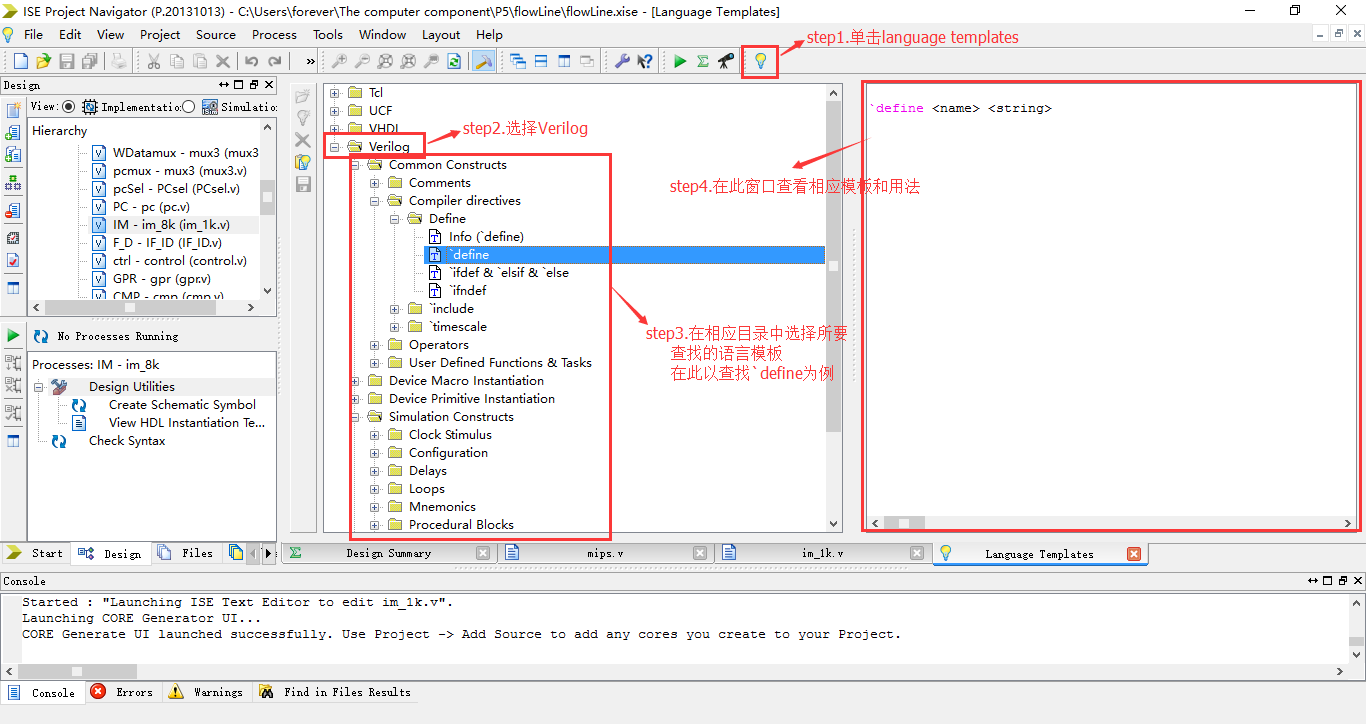The image size is (1366, 724).
Task: Select ctrl - control (control.v) in Hierarchy
Action: [180, 261]
